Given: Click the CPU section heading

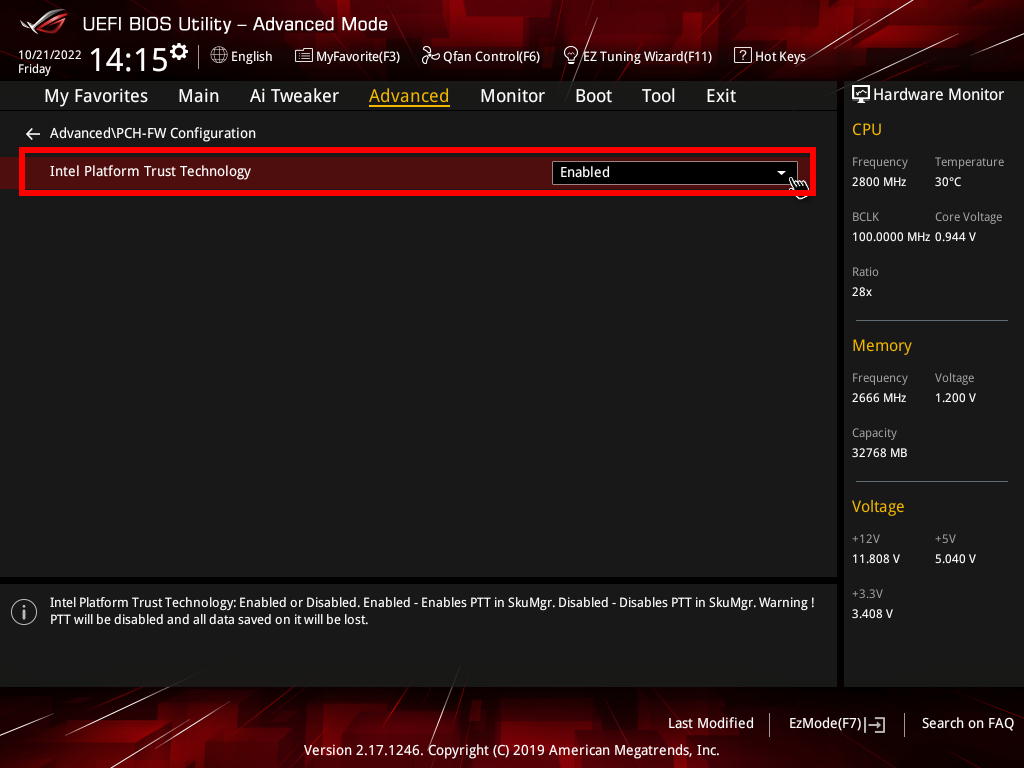Looking at the screenshot, I should coord(867,129).
